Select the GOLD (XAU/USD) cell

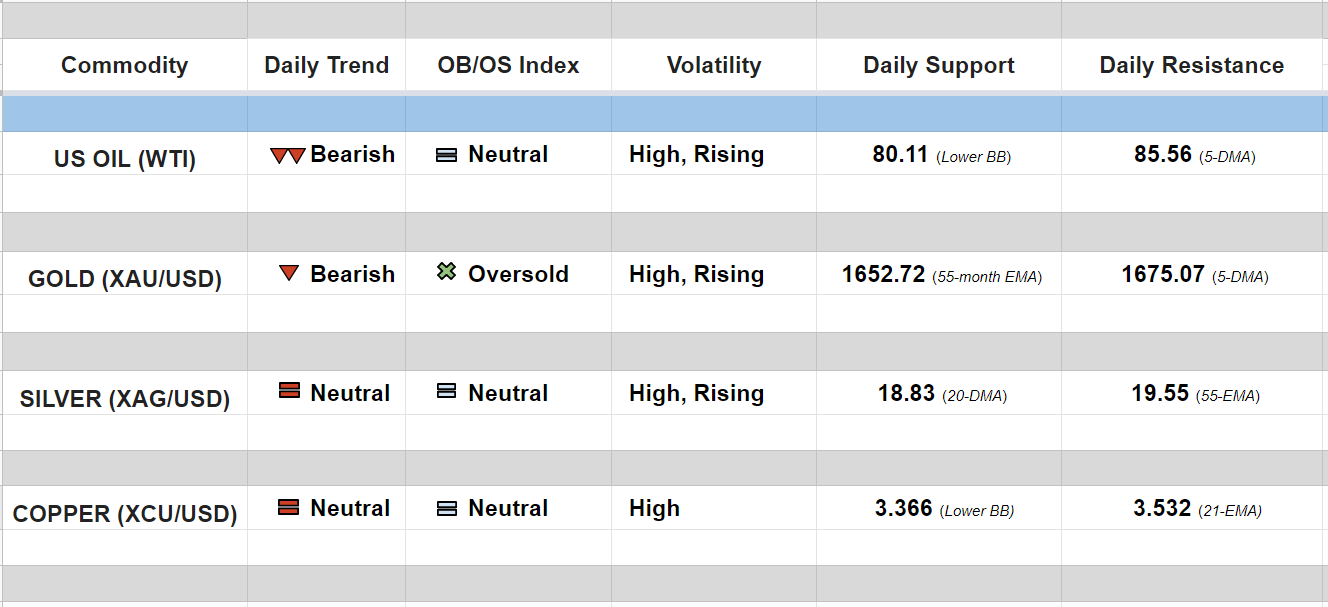124,279
